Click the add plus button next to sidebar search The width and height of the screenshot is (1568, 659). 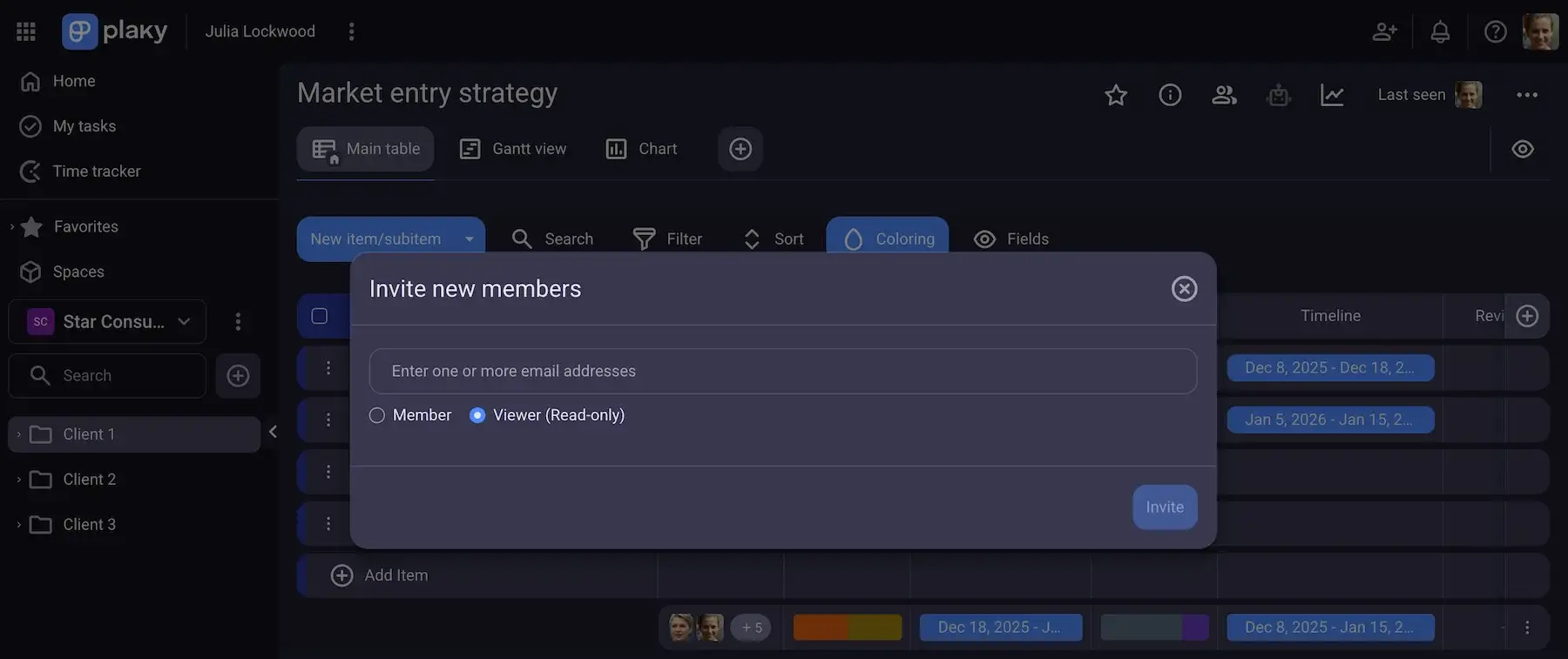pyautogui.click(x=238, y=375)
